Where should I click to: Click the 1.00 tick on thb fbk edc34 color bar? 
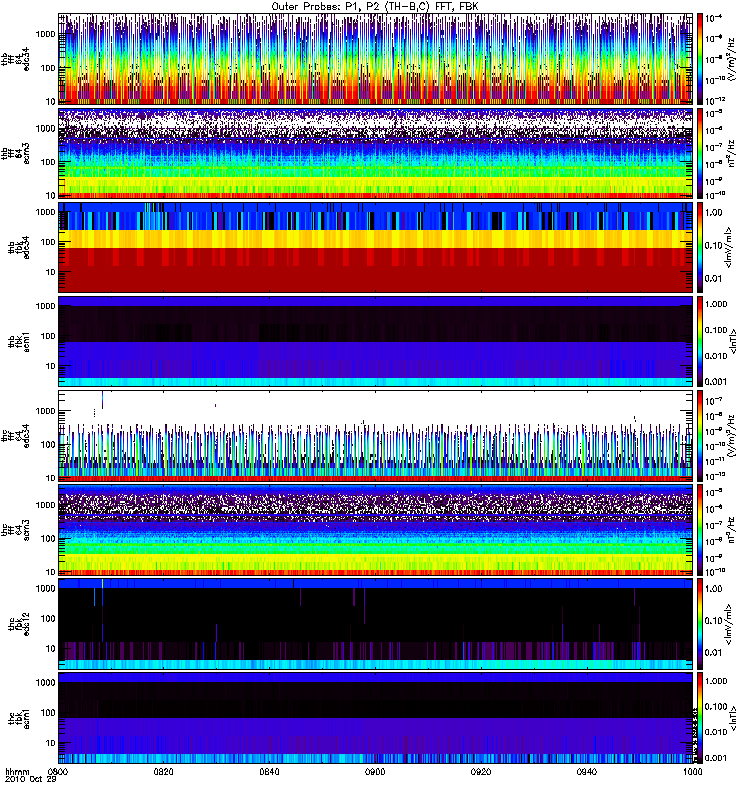coord(714,212)
